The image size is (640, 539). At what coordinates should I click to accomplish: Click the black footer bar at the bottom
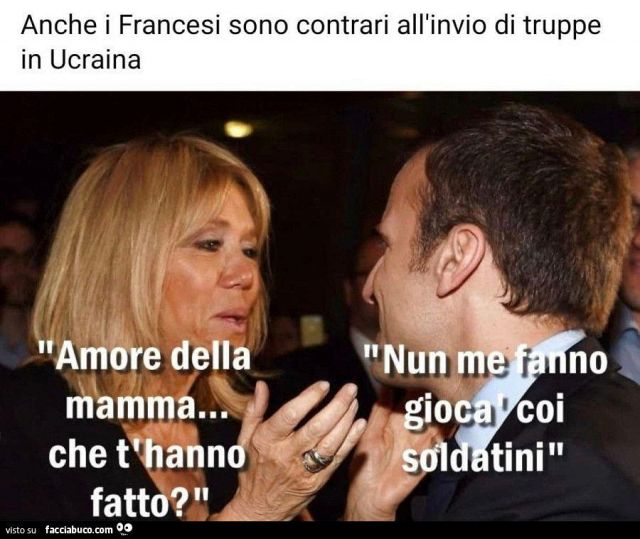pyautogui.click(x=320, y=530)
